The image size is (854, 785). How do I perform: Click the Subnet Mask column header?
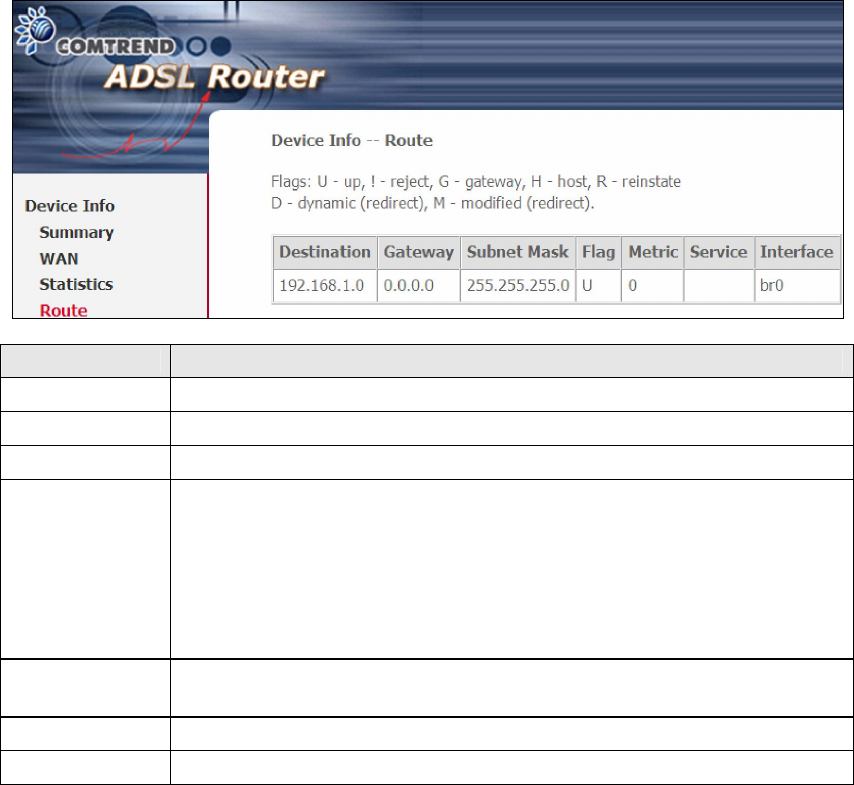(x=517, y=252)
